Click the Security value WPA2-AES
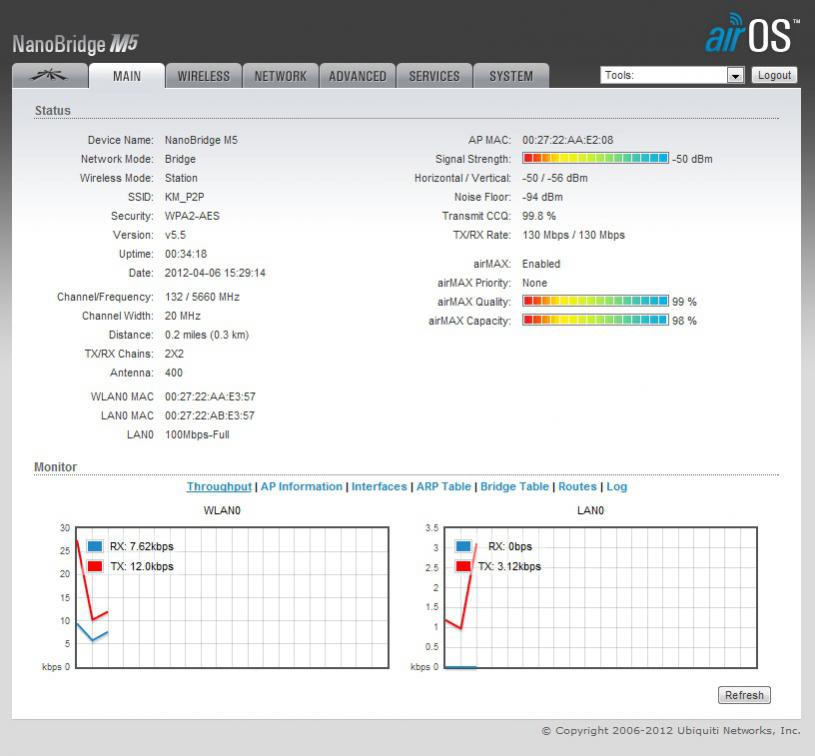 [x=192, y=216]
